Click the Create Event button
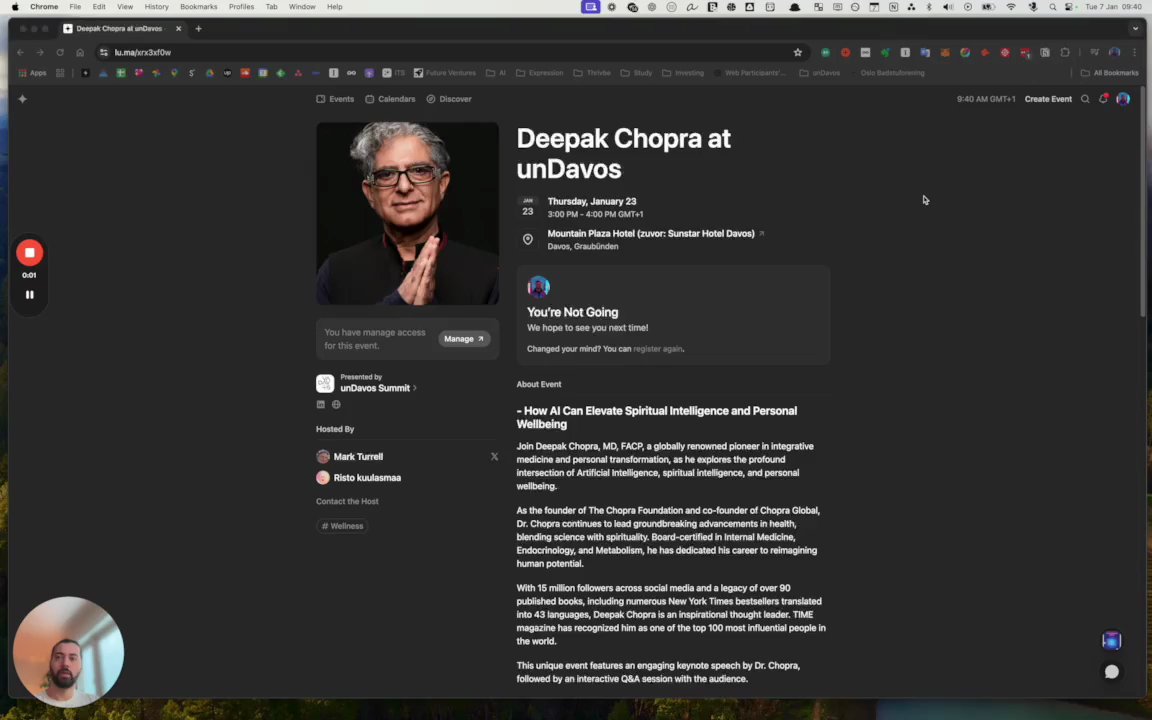 click(x=1048, y=99)
